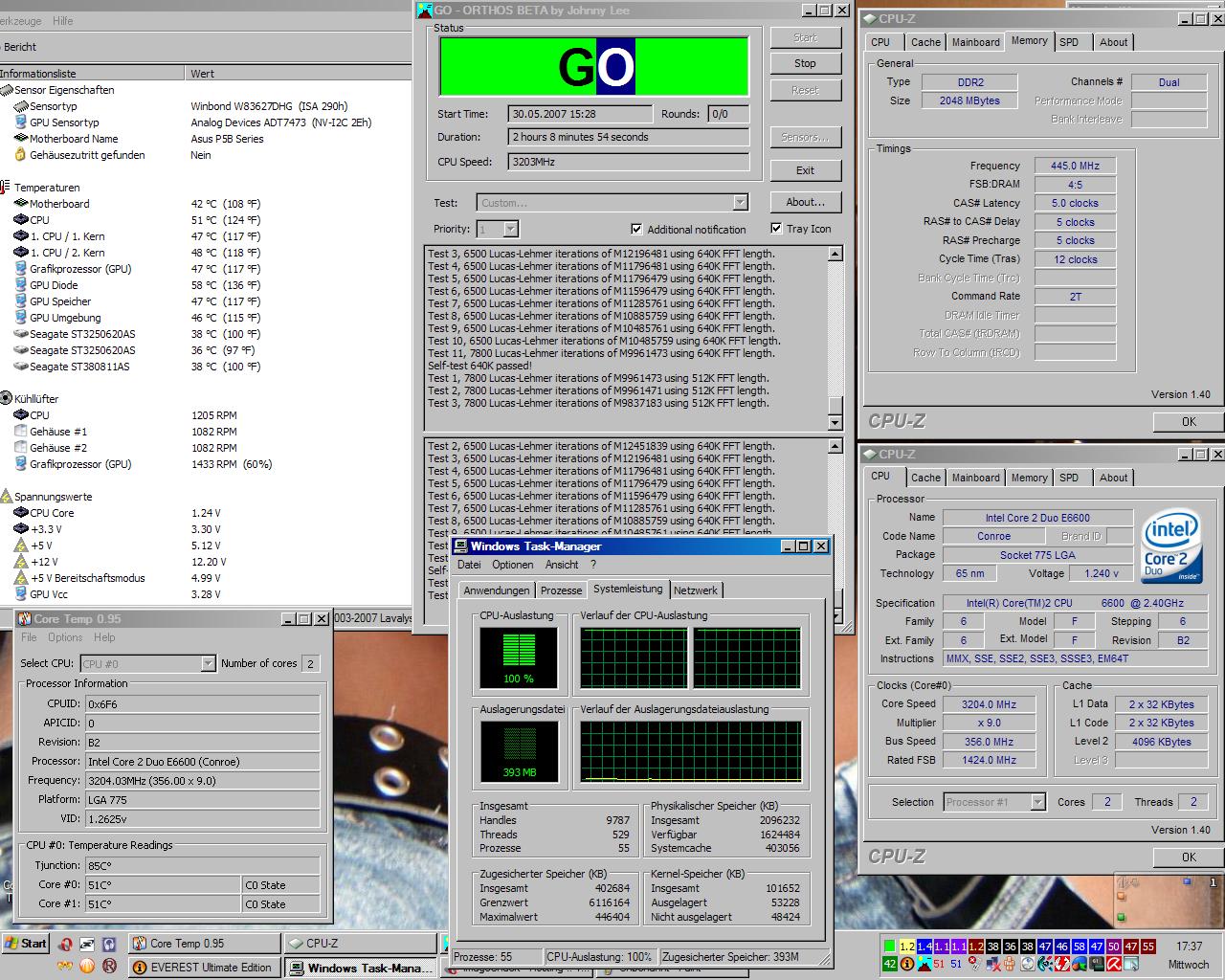Image resolution: width=1225 pixels, height=980 pixels.
Task: Open the Anwendungen tab in Task-Manager
Action: (x=496, y=590)
